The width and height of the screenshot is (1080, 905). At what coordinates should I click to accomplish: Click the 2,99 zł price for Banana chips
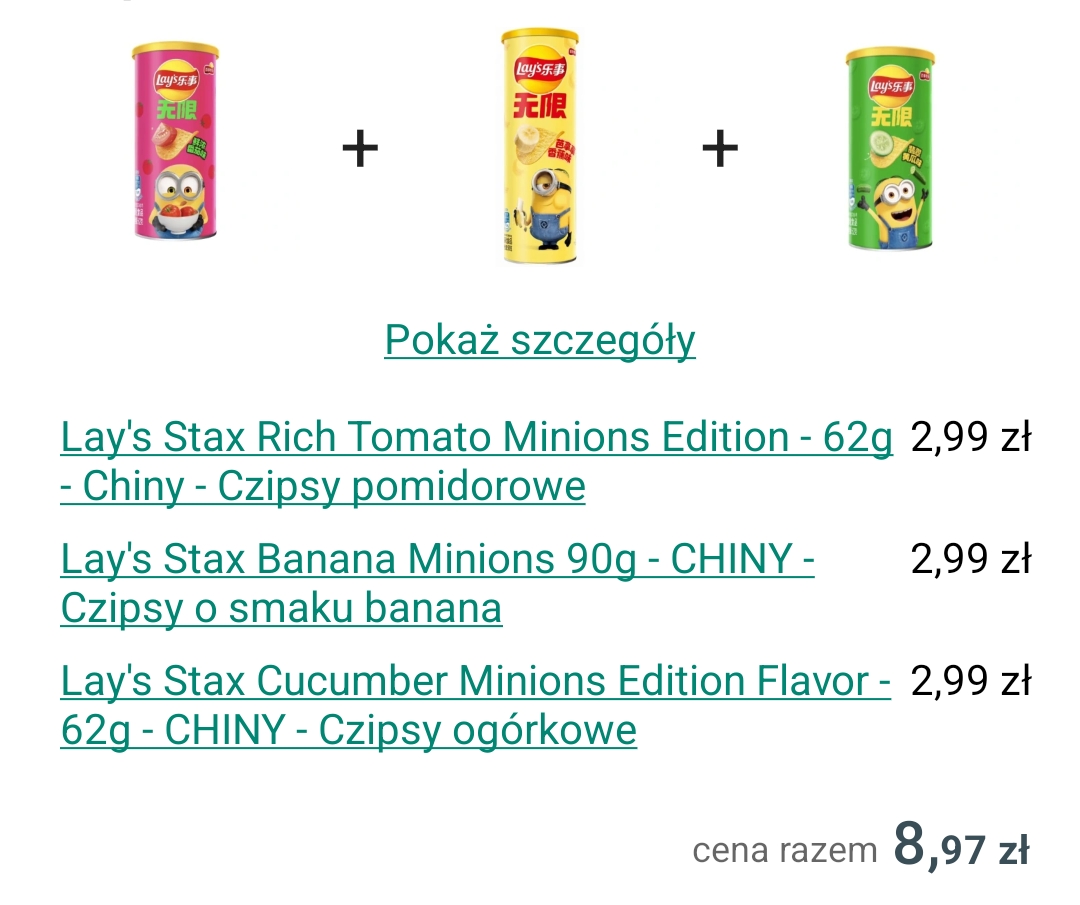pyautogui.click(x=970, y=560)
